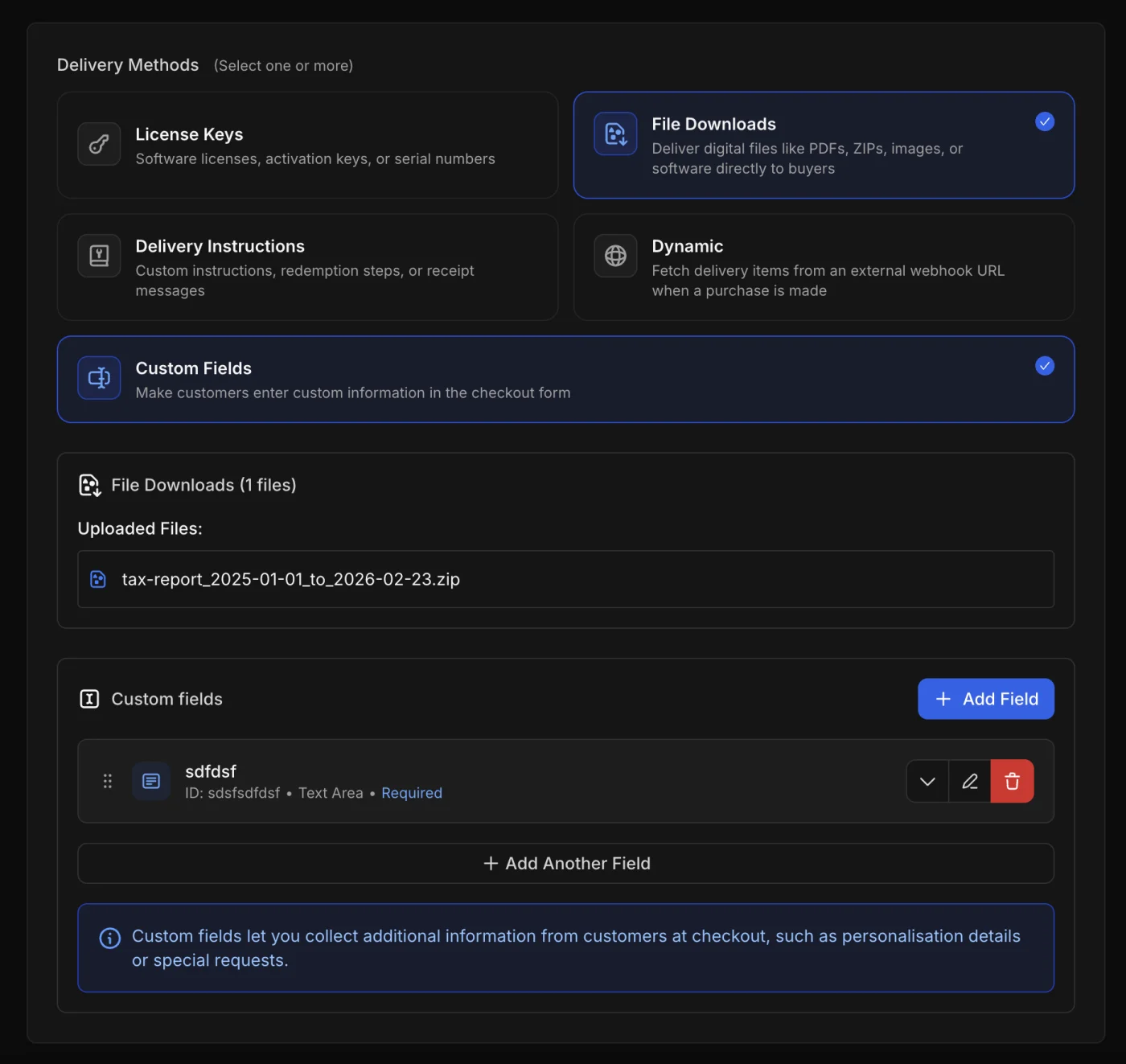Click the info icon in the hint banner
Screen dimensions: 1126x1064
(110, 938)
